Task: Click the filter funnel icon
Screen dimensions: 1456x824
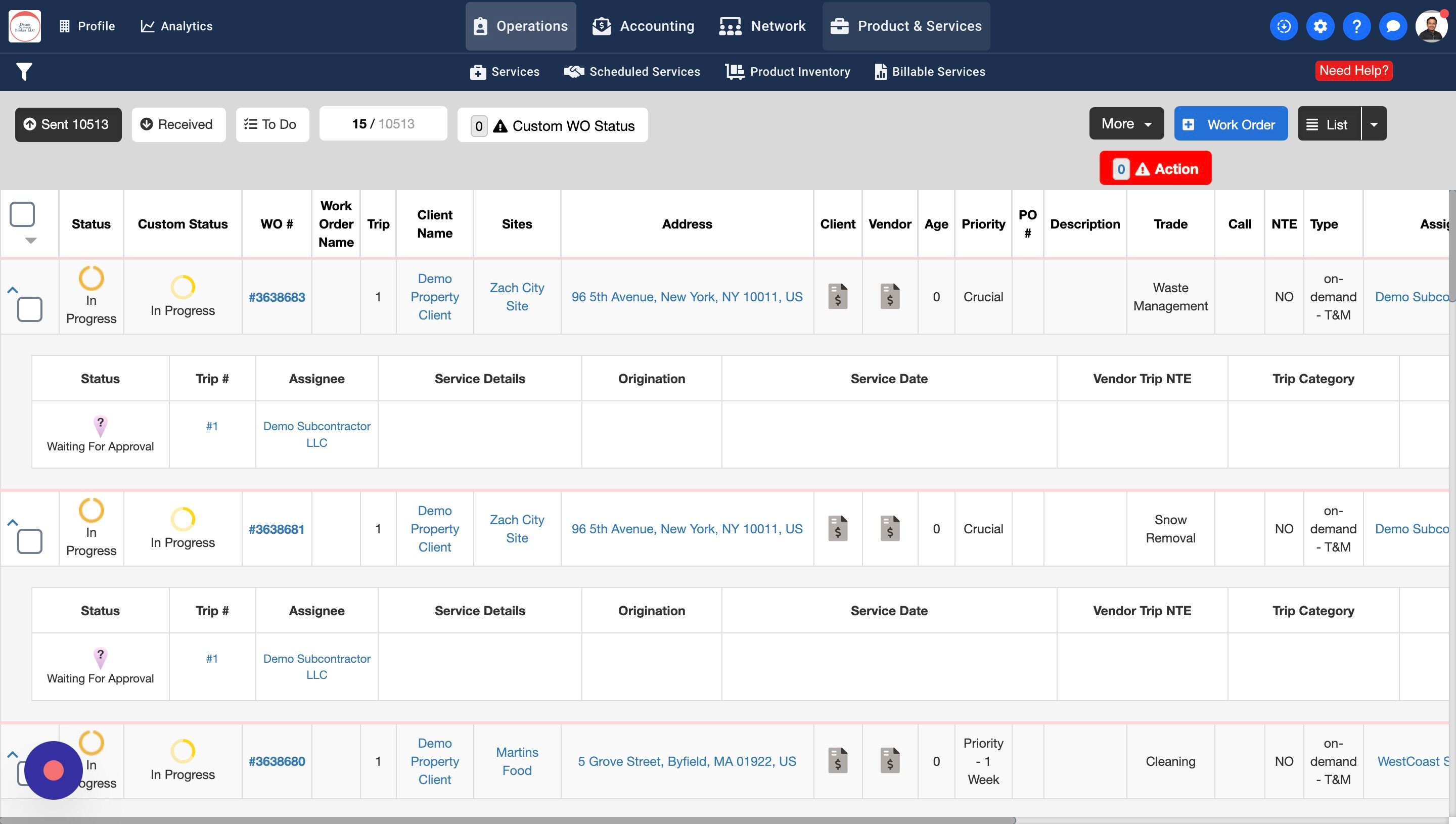Action: 24,72
